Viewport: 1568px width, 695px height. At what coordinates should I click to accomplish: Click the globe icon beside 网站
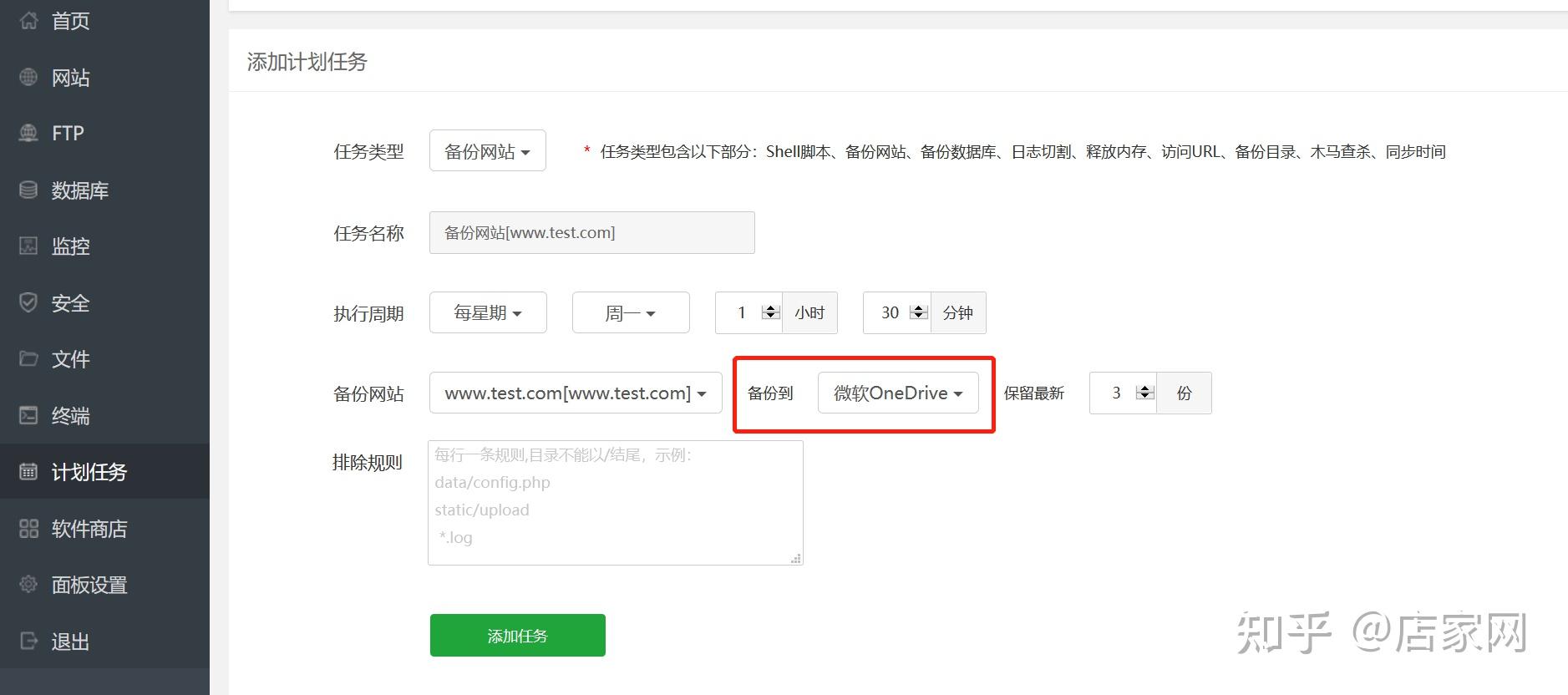(x=28, y=77)
